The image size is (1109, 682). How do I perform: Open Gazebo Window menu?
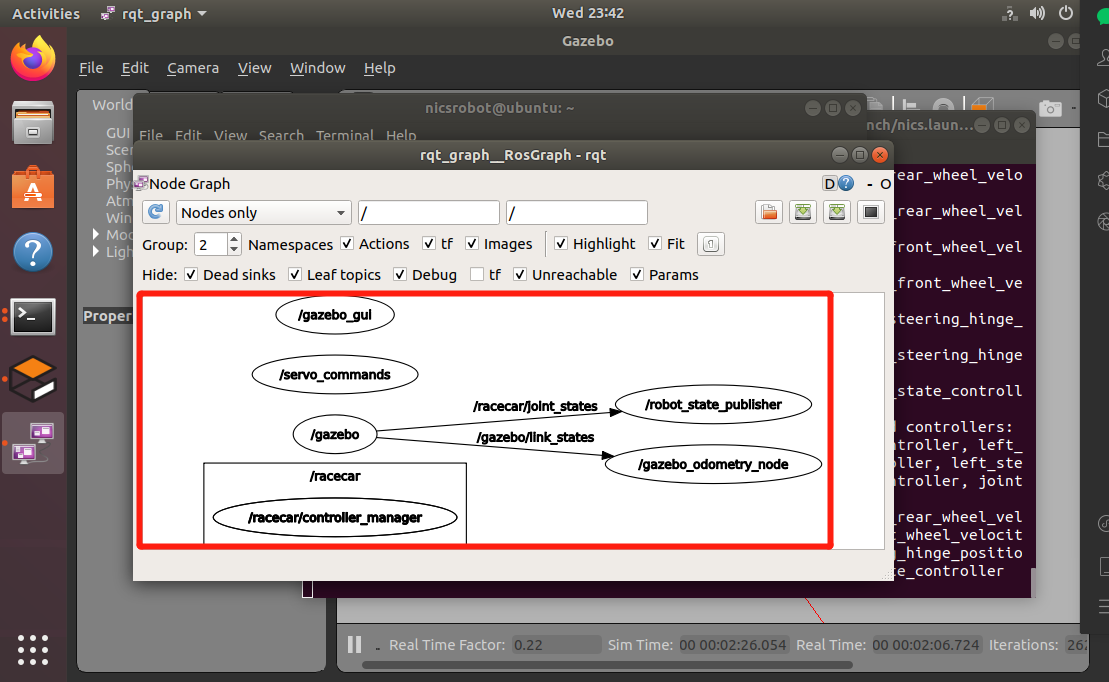point(318,68)
